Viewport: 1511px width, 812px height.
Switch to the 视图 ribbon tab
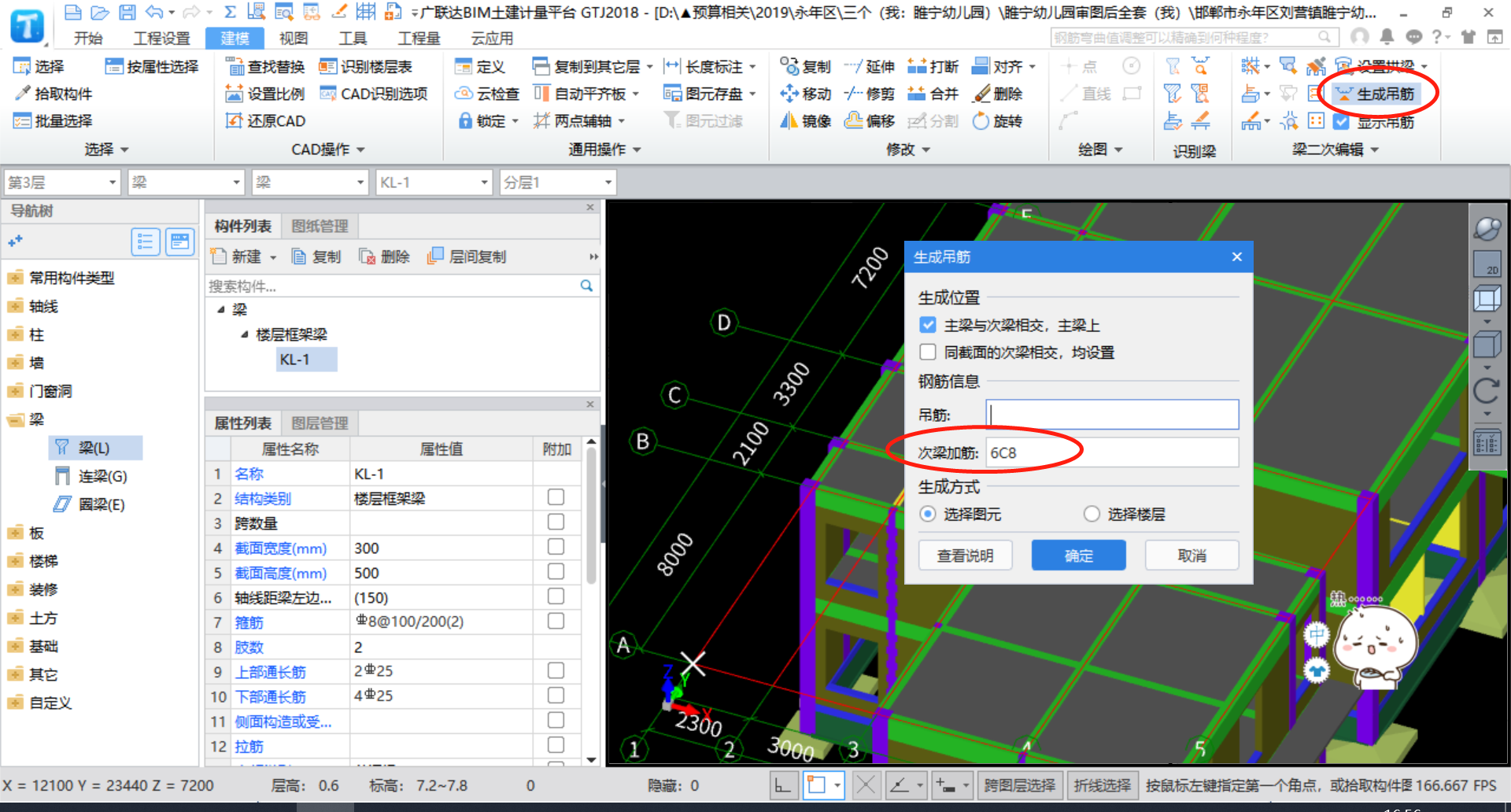(x=294, y=39)
